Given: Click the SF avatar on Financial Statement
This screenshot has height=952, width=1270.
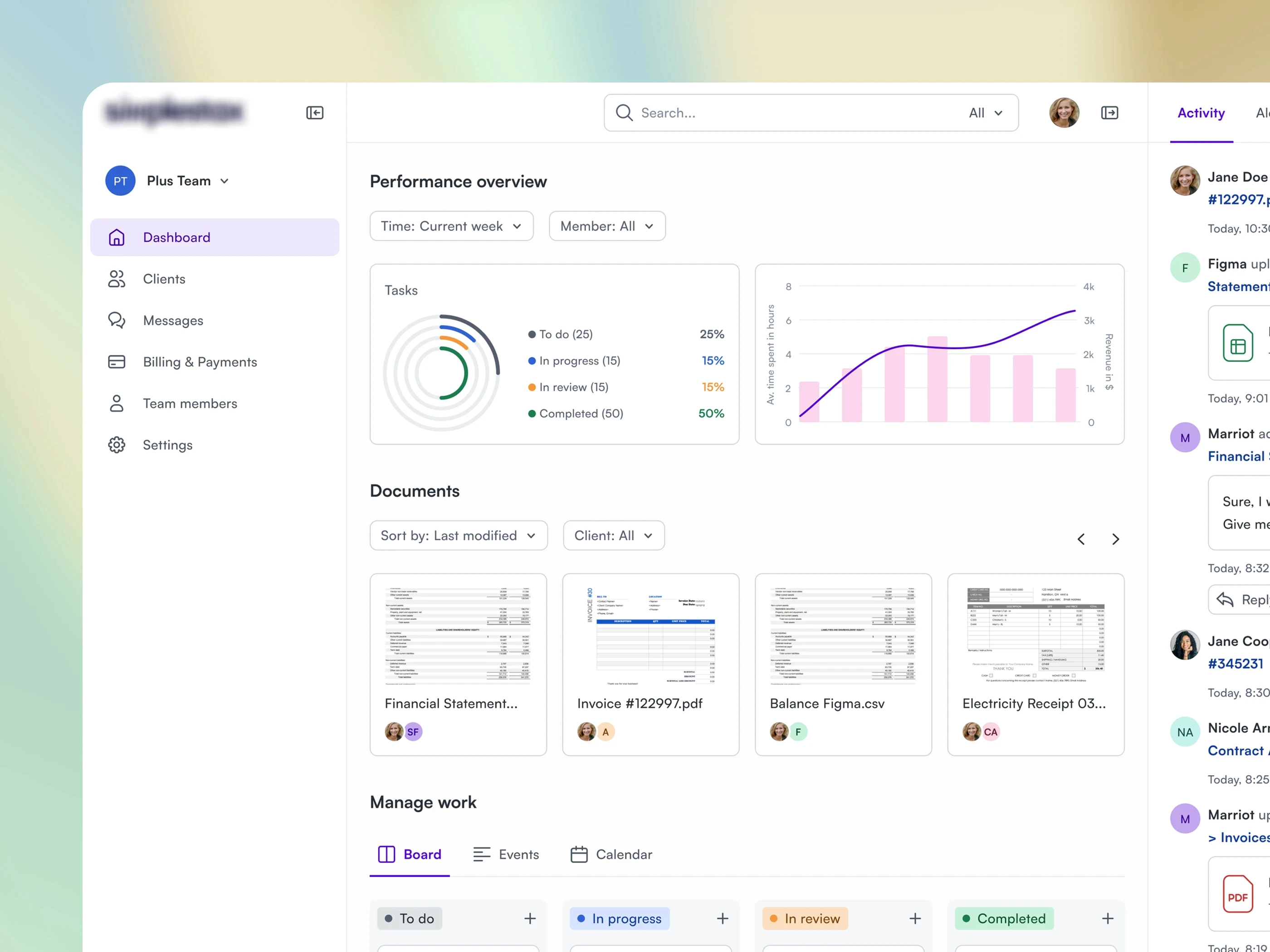Looking at the screenshot, I should [413, 732].
